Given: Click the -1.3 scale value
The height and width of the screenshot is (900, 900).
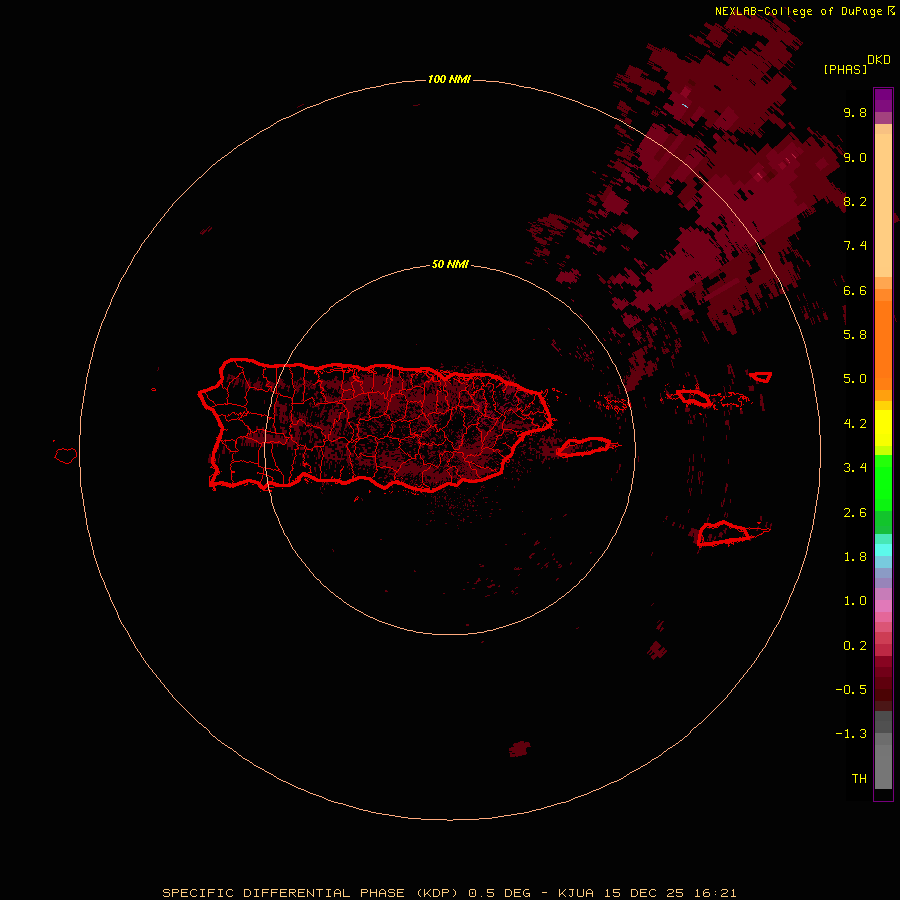Looking at the screenshot, I should tap(851, 734).
